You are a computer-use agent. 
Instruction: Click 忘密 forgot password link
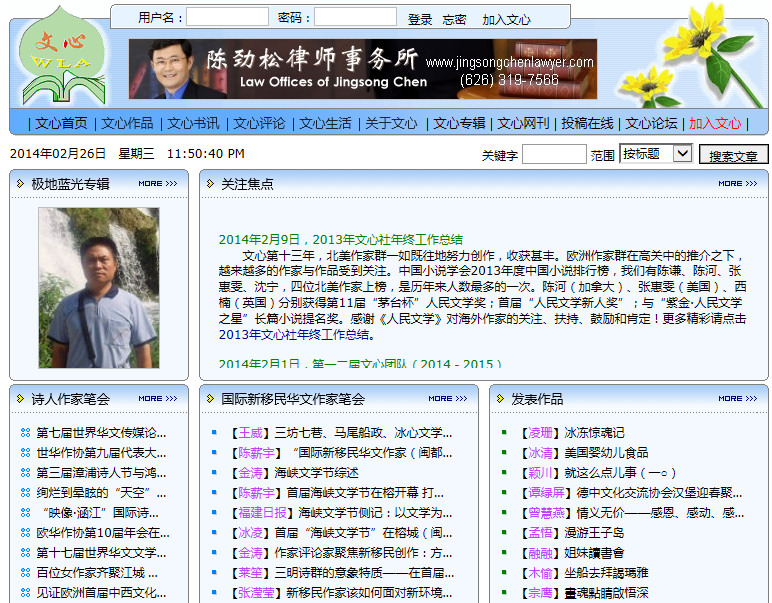click(x=454, y=19)
